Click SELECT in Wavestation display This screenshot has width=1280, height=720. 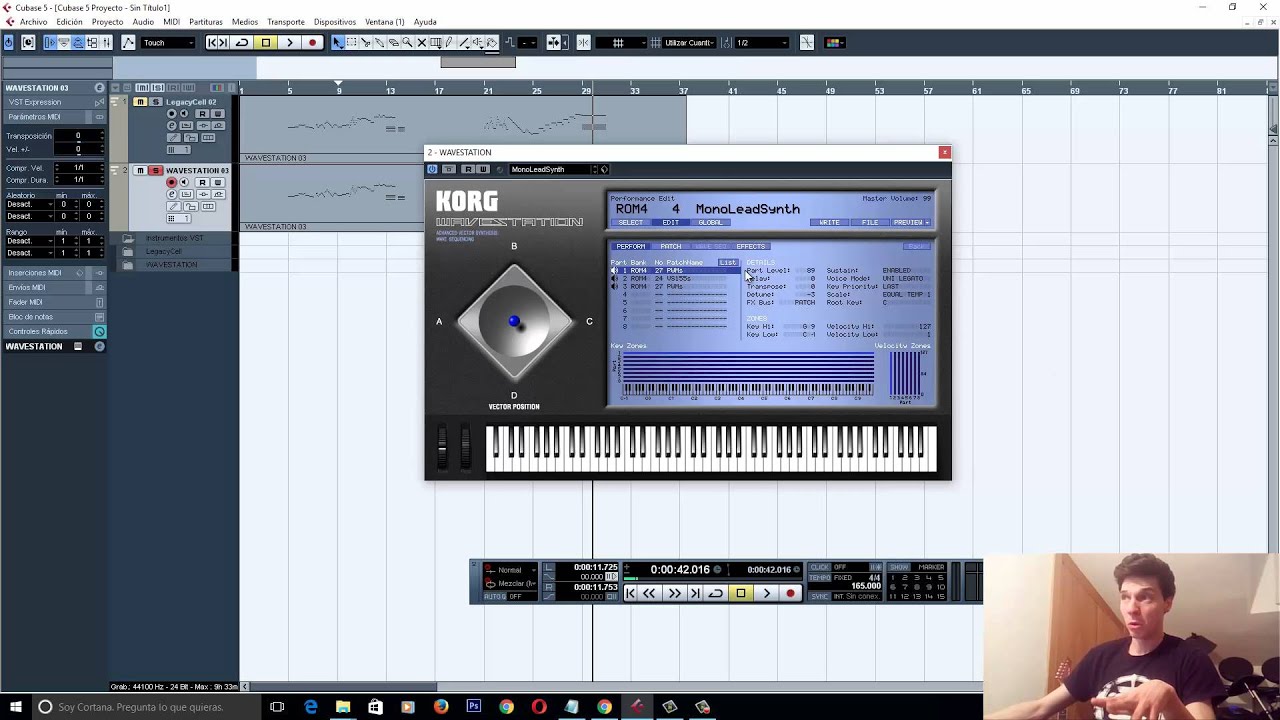coord(631,222)
